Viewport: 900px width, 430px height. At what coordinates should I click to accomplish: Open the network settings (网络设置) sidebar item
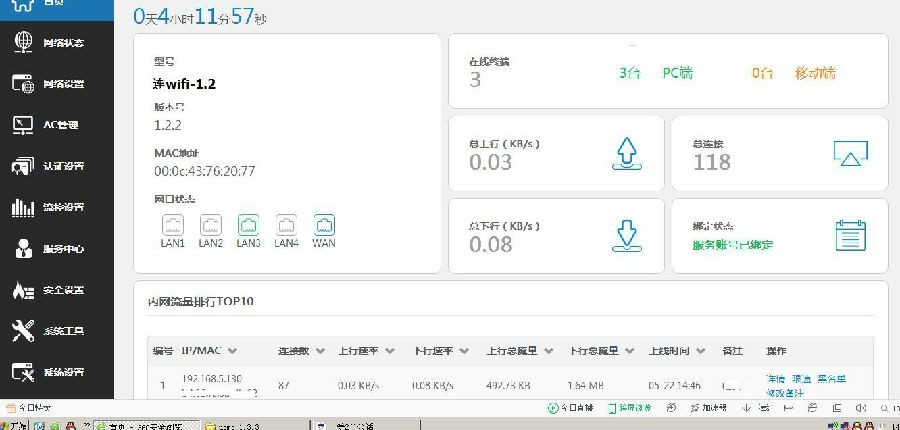click(56, 84)
